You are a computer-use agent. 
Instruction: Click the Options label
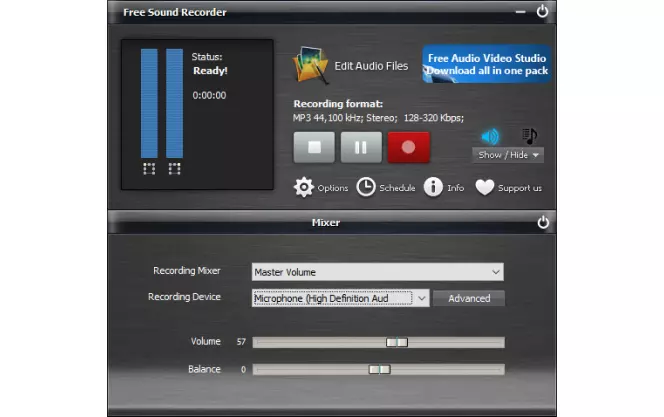click(x=333, y=188)
